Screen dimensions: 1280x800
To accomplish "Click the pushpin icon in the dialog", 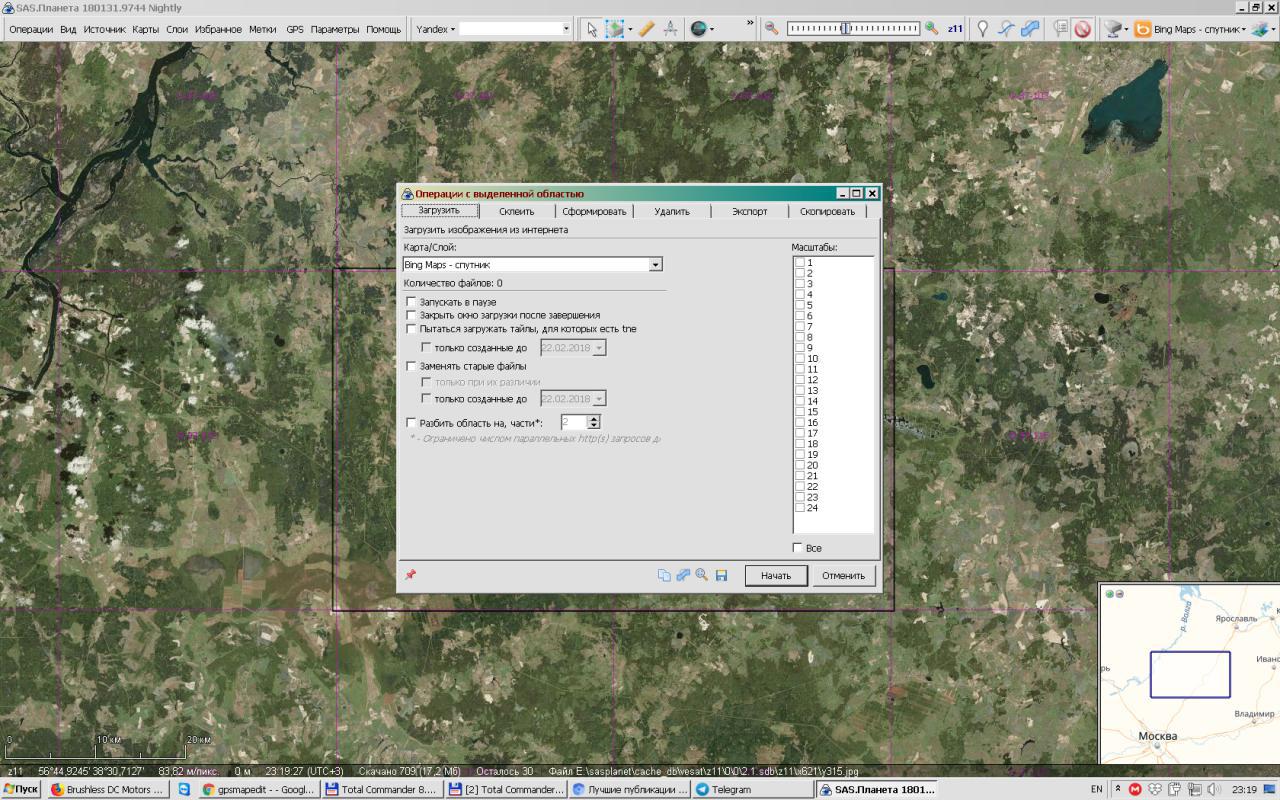I will [x=410, y=575].
